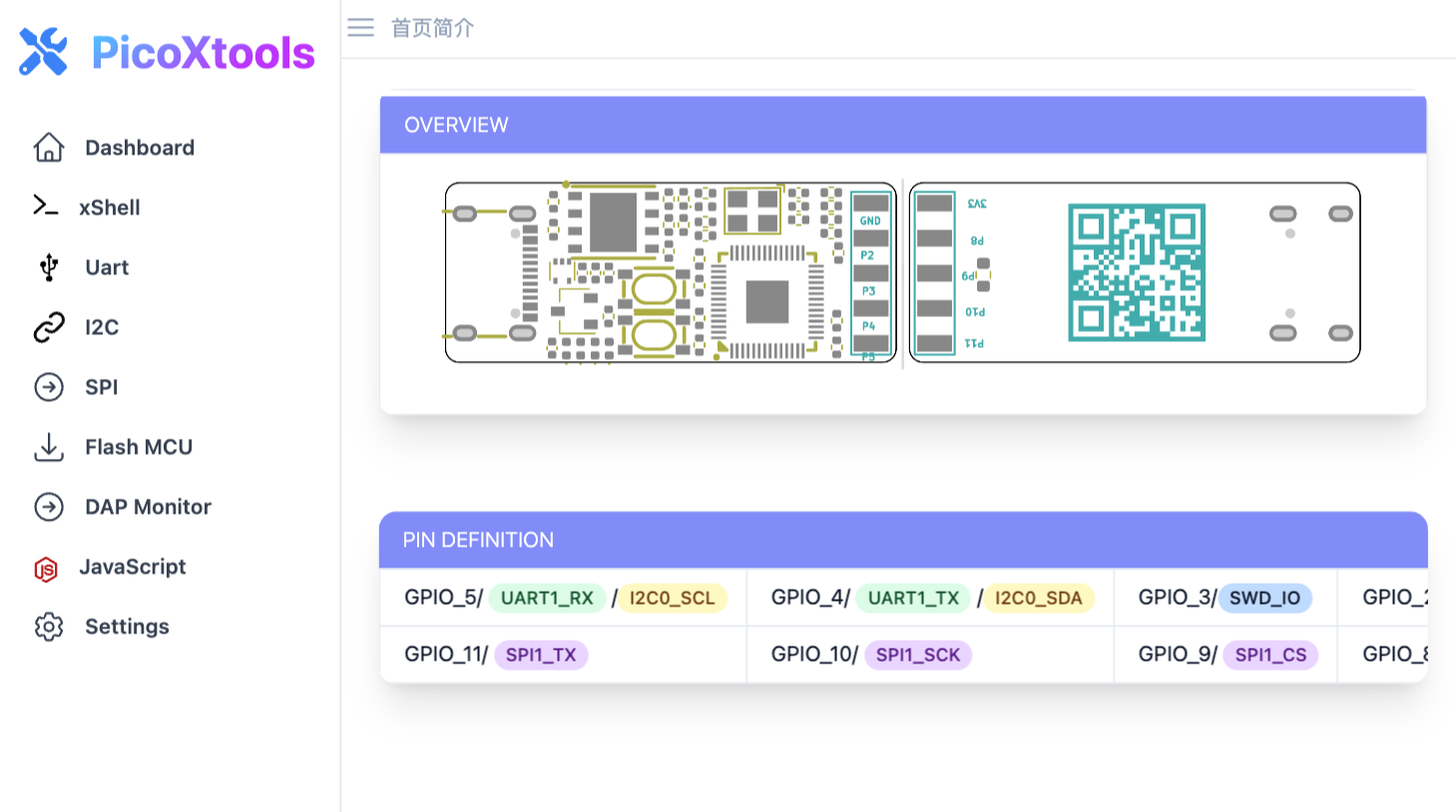Click the GND pad label on board
Viewport: 1456px width, 812px height.
pyautogui.click(x=870, y=220)
